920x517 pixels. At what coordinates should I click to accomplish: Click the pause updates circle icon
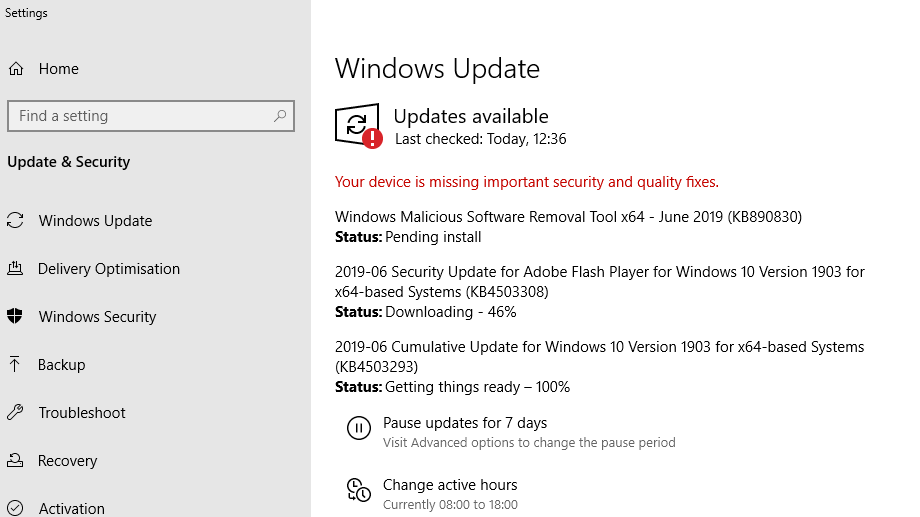coord(358,429)
